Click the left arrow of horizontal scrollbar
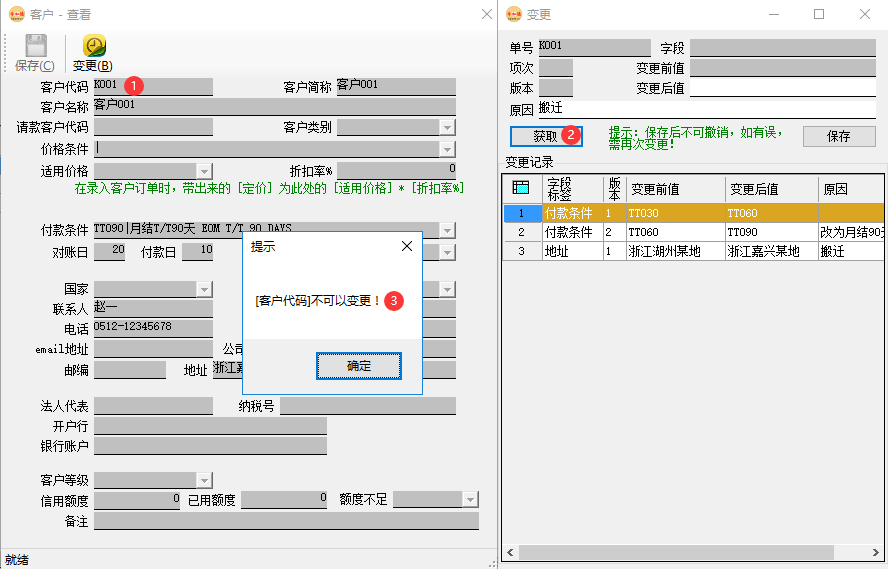This screenshot has height=569, width=888. click(x=511, y=553)
